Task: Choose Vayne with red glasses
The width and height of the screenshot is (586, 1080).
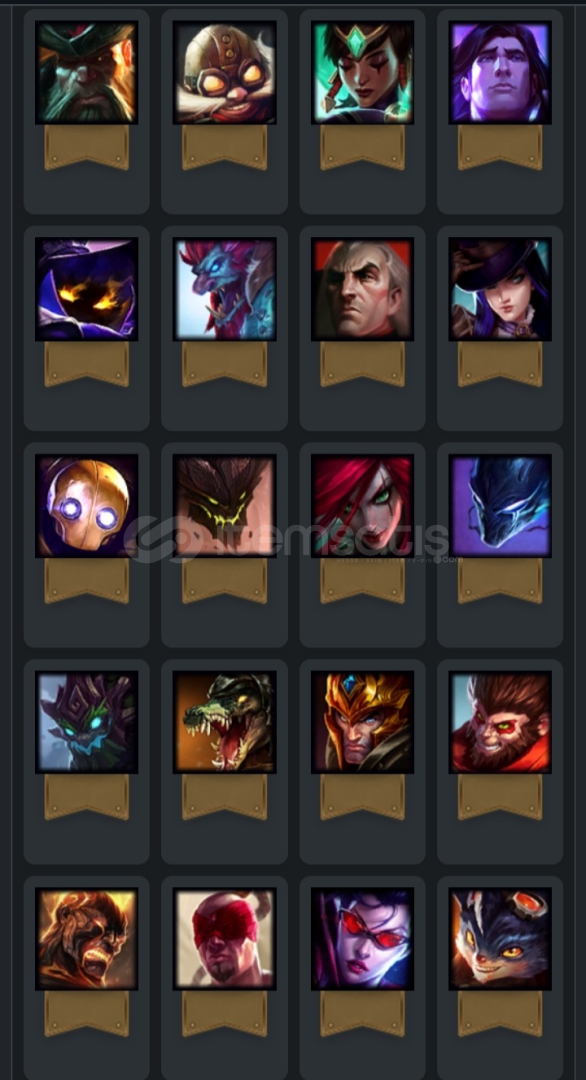Action: click(362, 939)
